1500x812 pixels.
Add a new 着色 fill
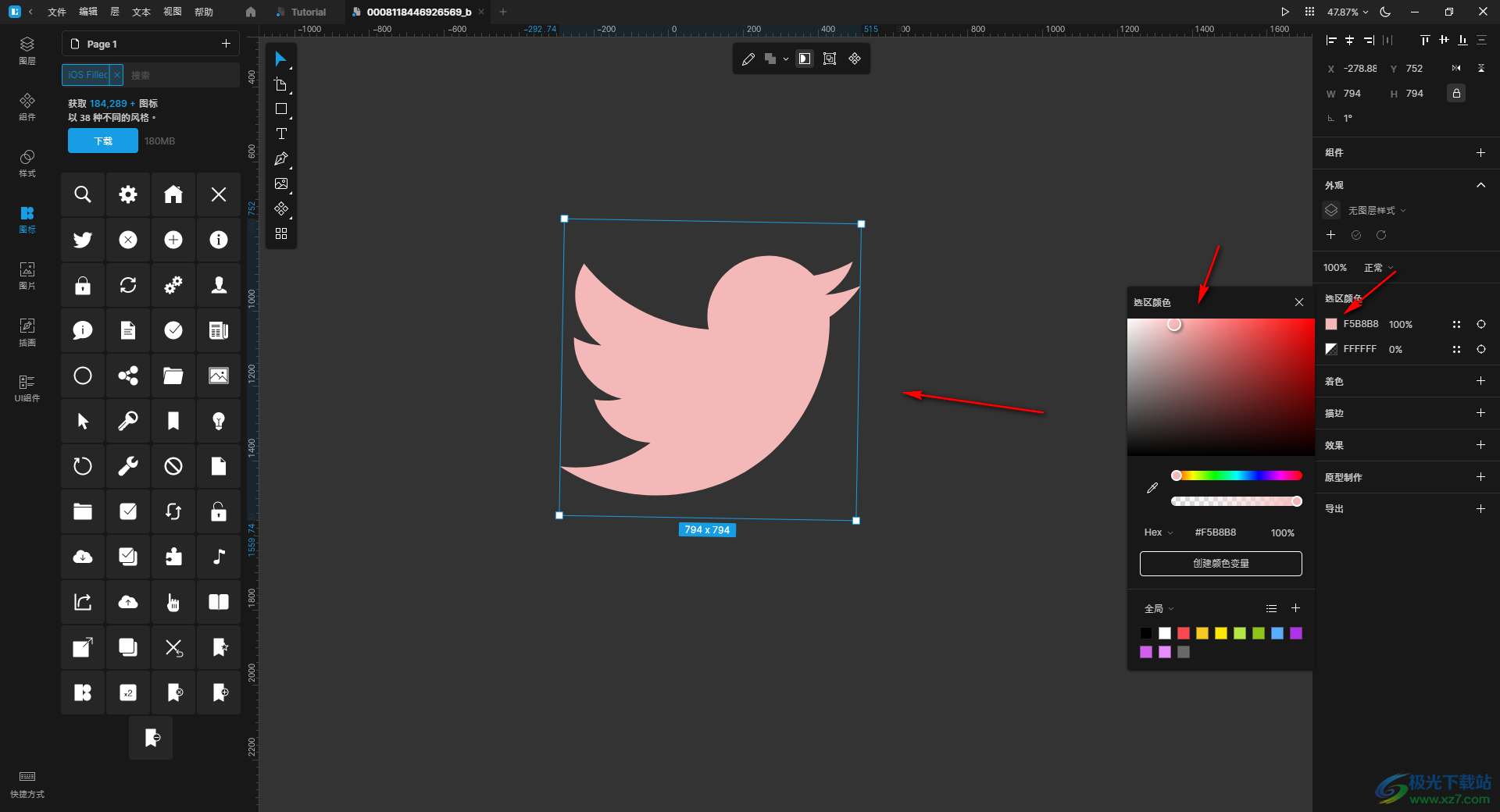click(x=1480, y=381)
